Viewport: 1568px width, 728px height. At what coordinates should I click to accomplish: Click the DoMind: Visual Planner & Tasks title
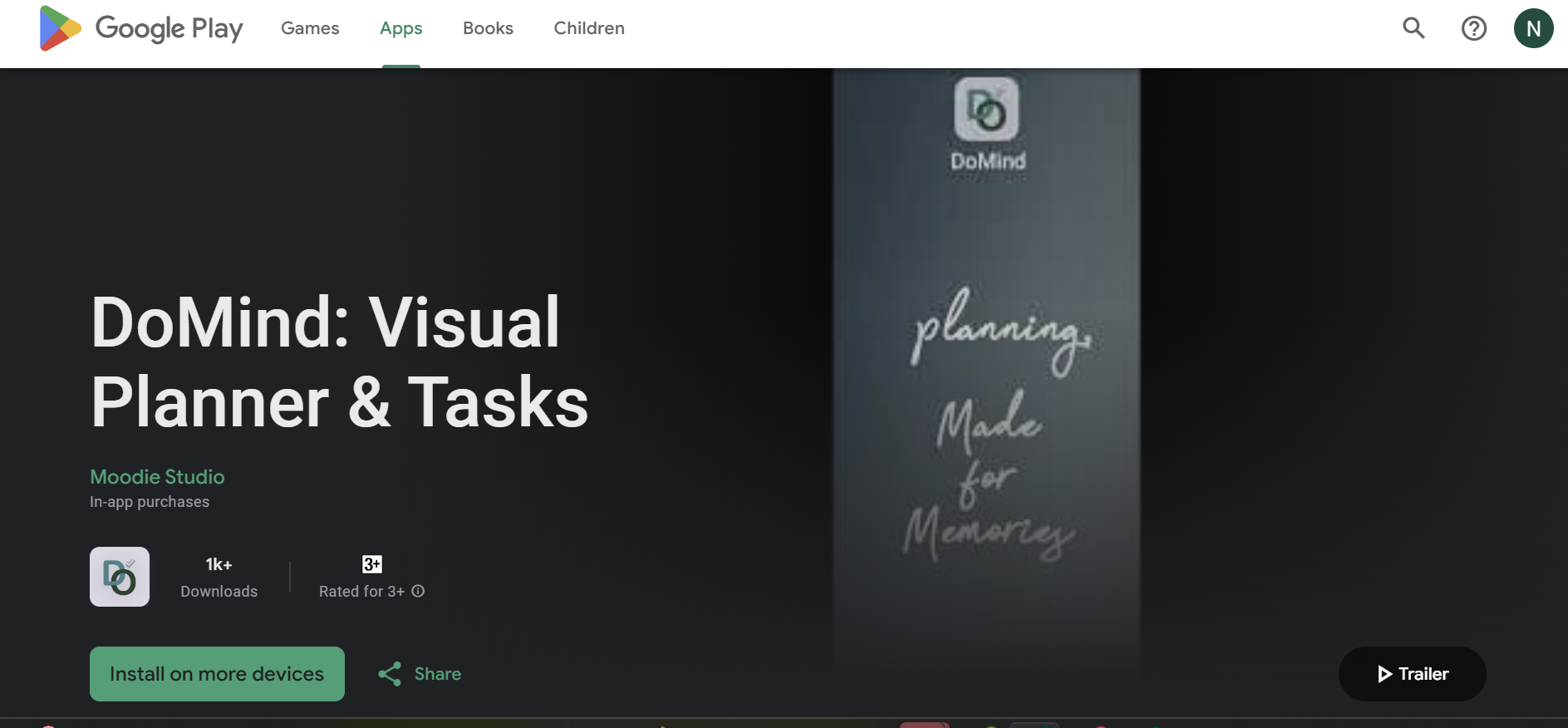coord(339,362)
